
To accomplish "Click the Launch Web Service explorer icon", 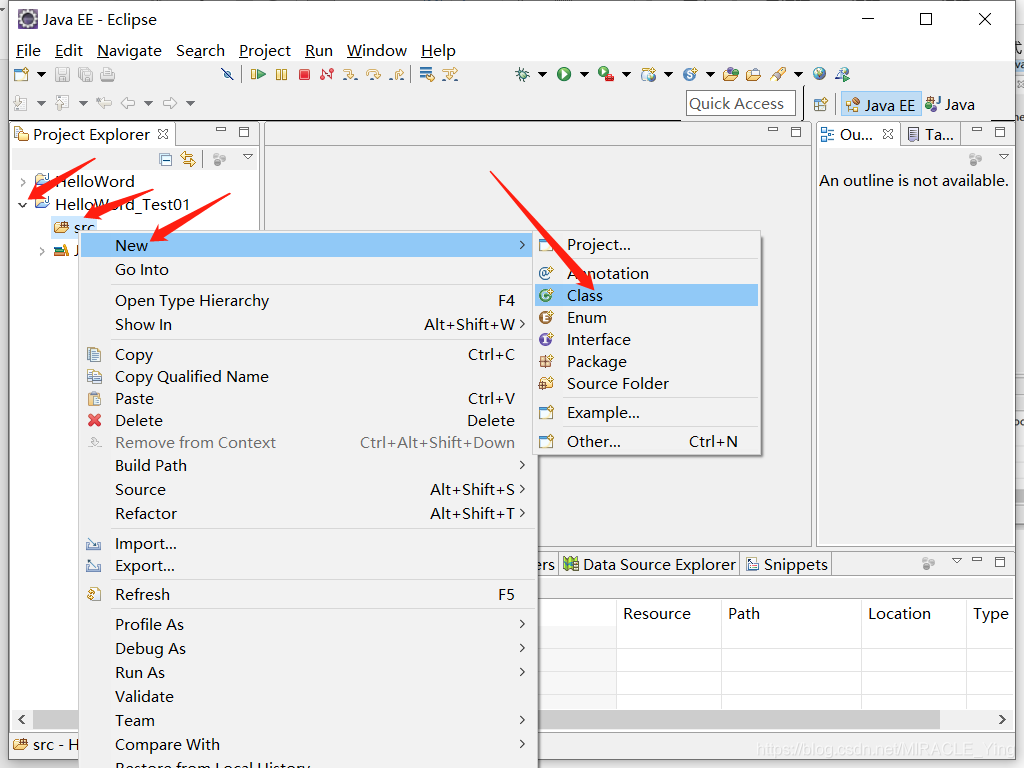I will click(842, 74).
